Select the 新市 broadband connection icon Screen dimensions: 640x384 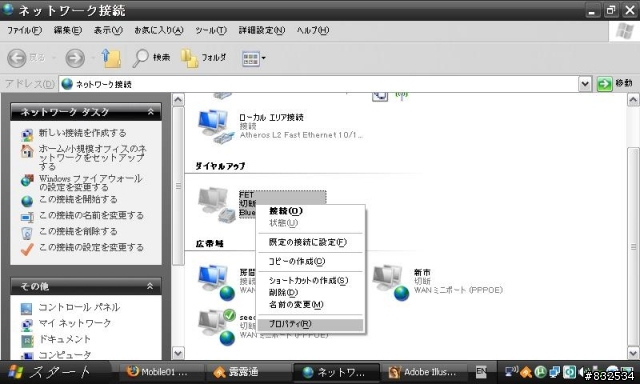pos(391,282)
